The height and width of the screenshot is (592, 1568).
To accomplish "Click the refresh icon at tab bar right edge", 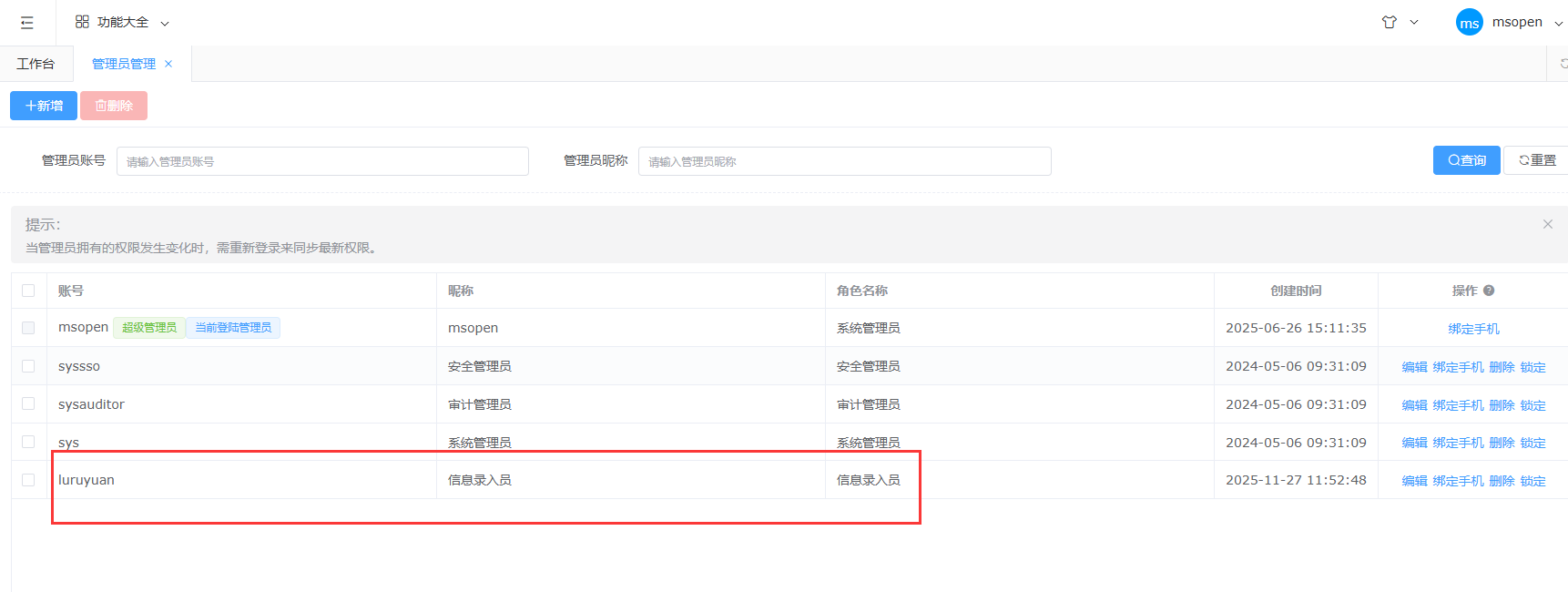I will [x=1563, y=64].
